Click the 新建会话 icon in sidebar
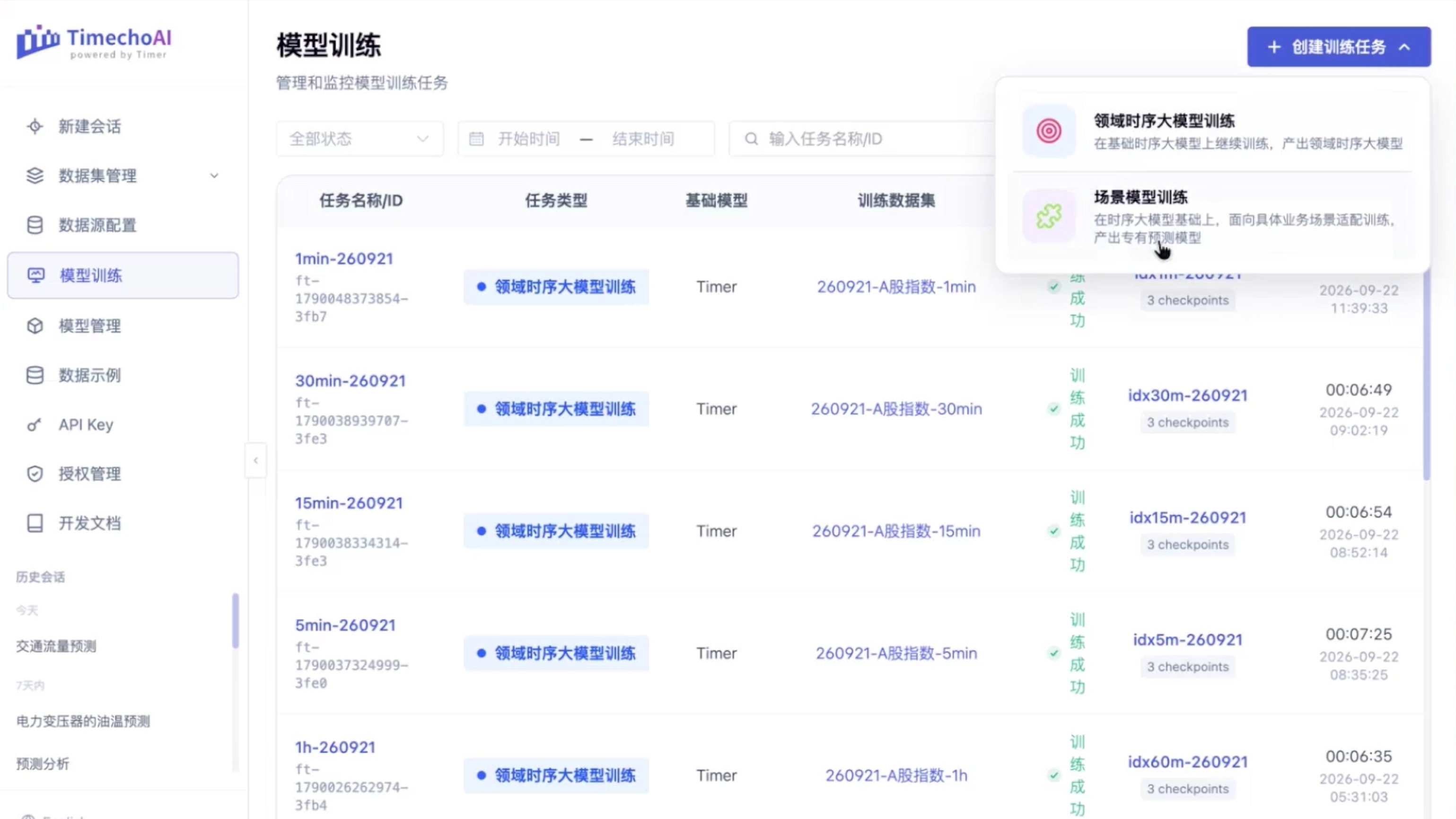This screenshot has width=1456, height=819. click(x=35, y=126)
